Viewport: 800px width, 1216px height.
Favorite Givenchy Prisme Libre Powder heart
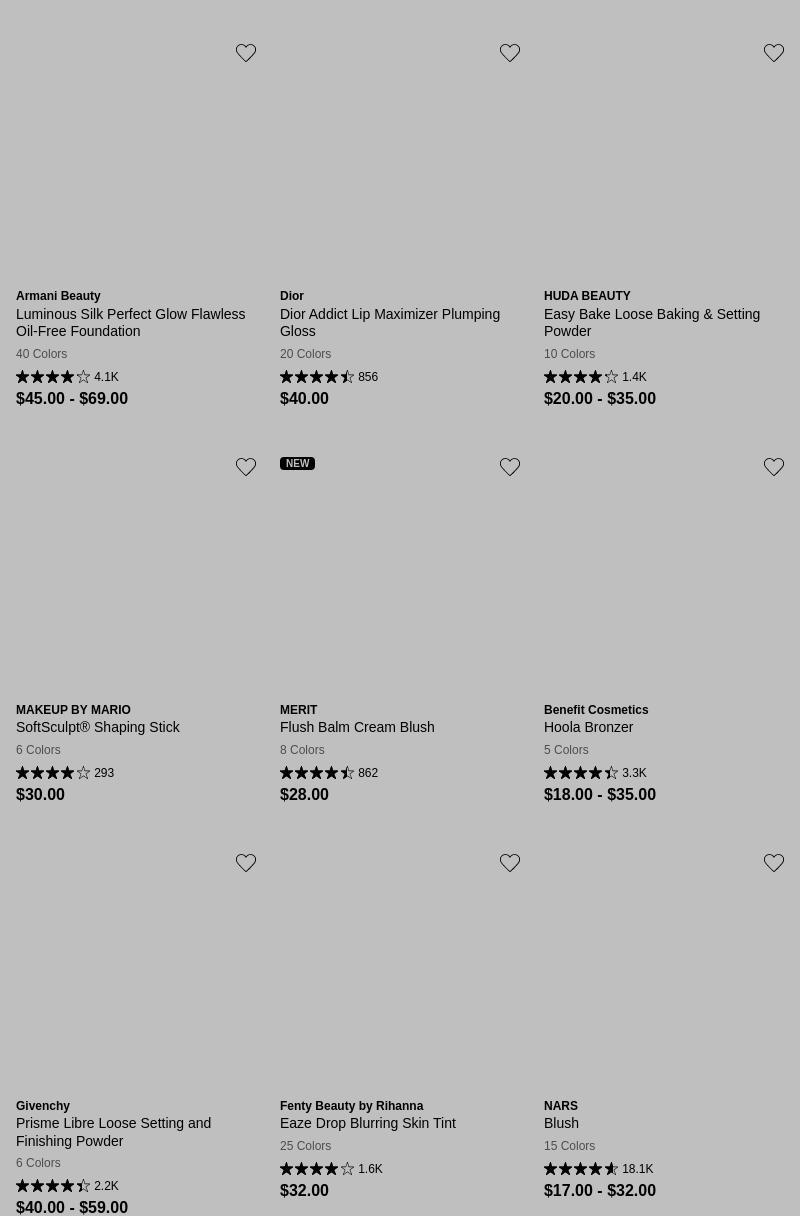point(246,863)
